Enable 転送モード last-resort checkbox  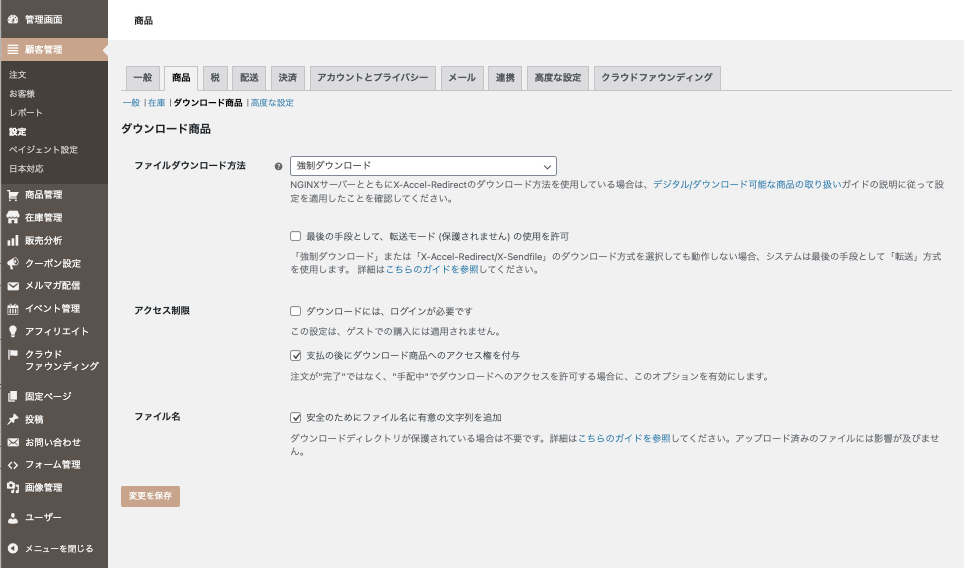point(296,236)
